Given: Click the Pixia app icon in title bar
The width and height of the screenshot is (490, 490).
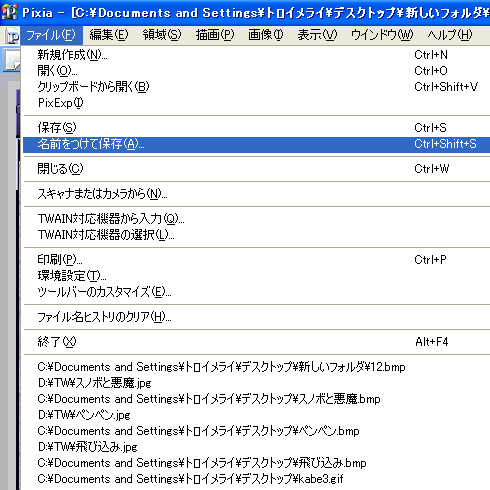Looking at the screenshot, I should click(x=9, y=12).
